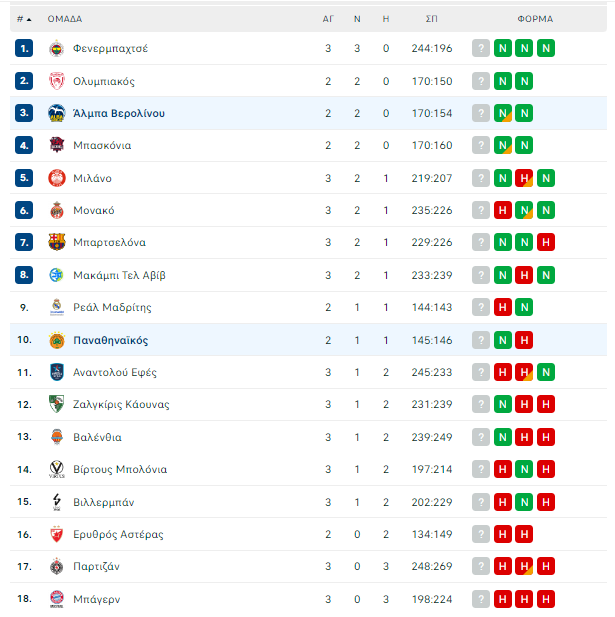Click the Virtus Bologna logo
The height and width of the screenshot is (617, 615).
pos(57,469)
